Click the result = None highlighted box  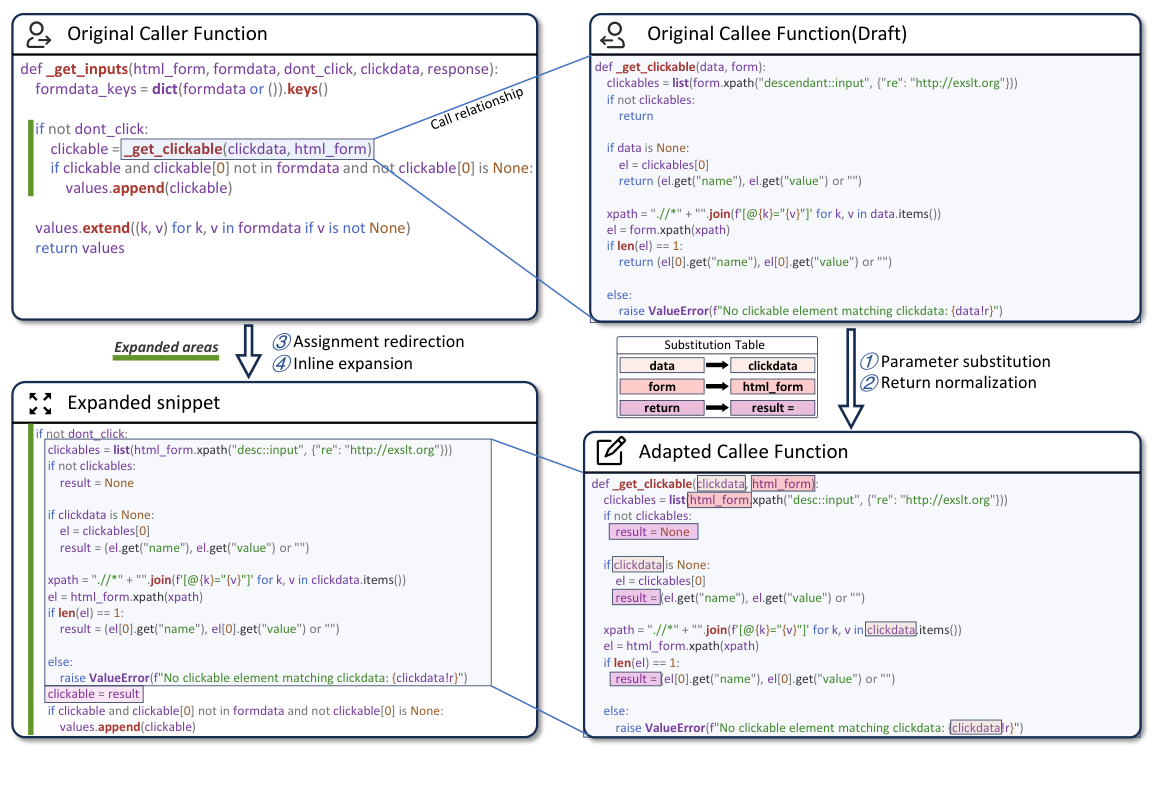point(653,531)
